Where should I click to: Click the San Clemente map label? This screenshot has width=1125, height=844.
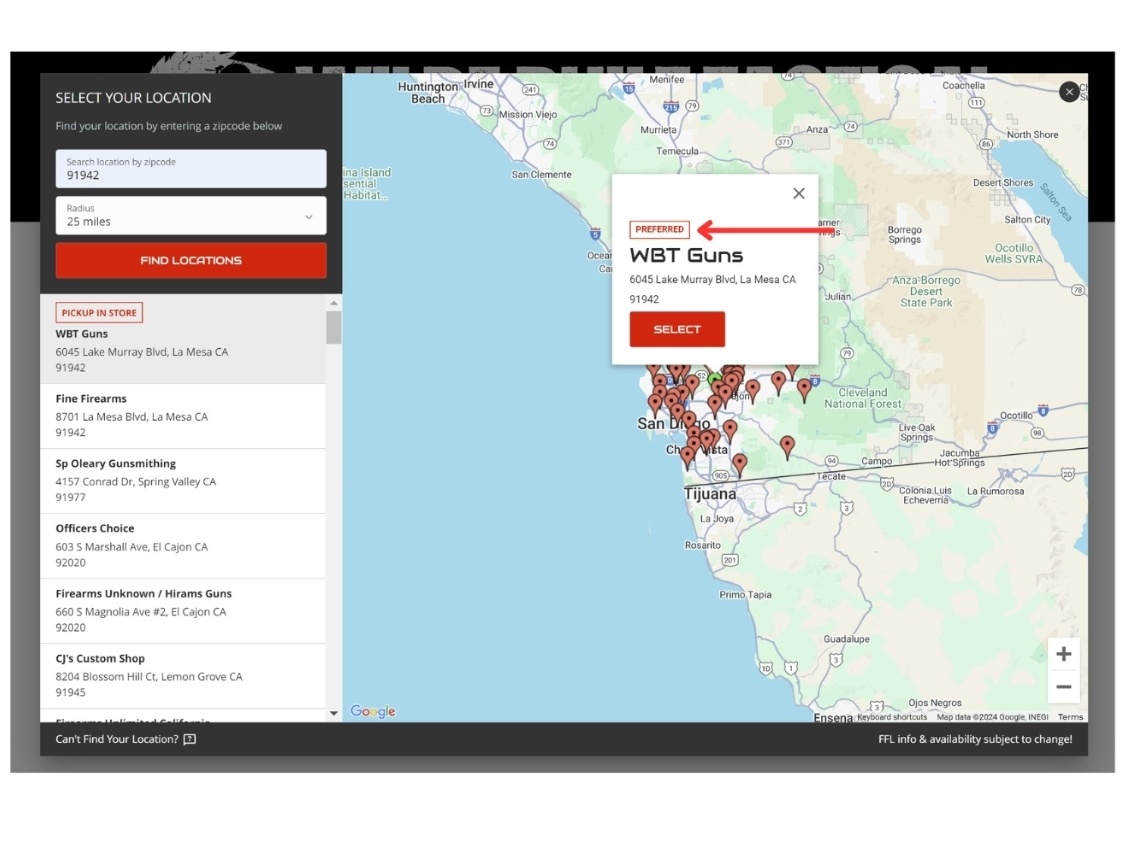click(542, 174)
